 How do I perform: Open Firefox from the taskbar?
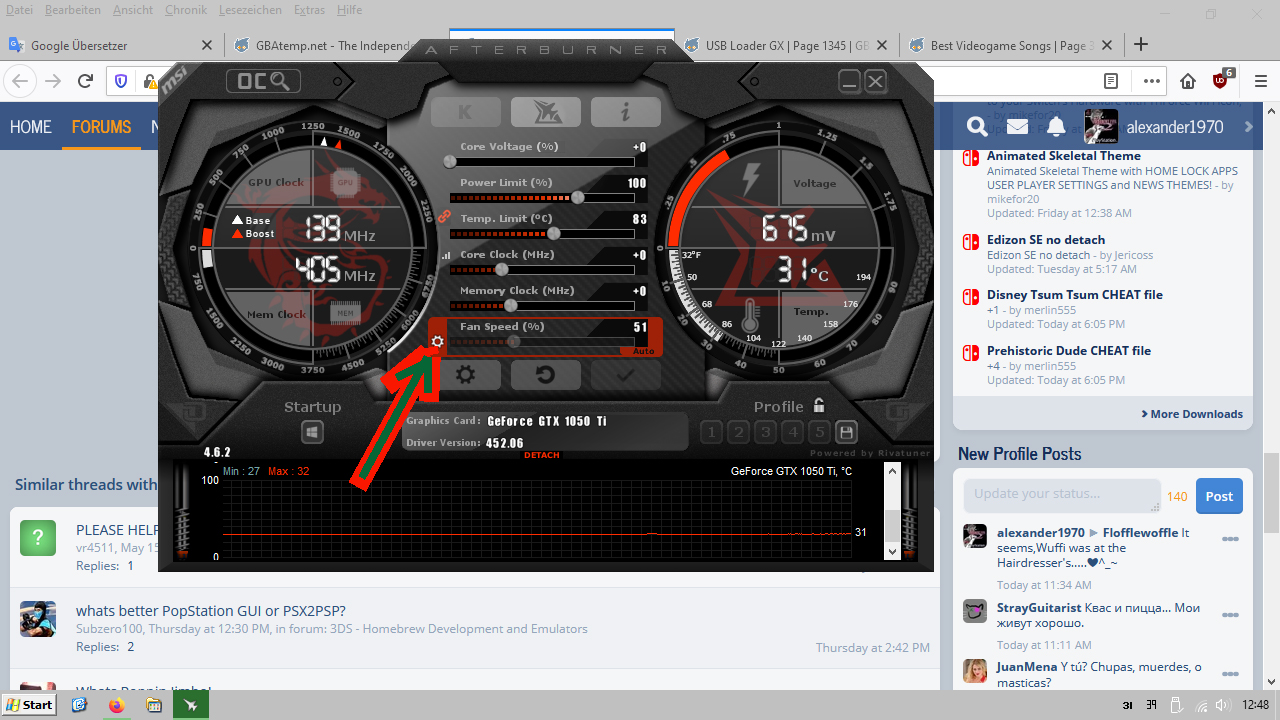coord(117,705)
